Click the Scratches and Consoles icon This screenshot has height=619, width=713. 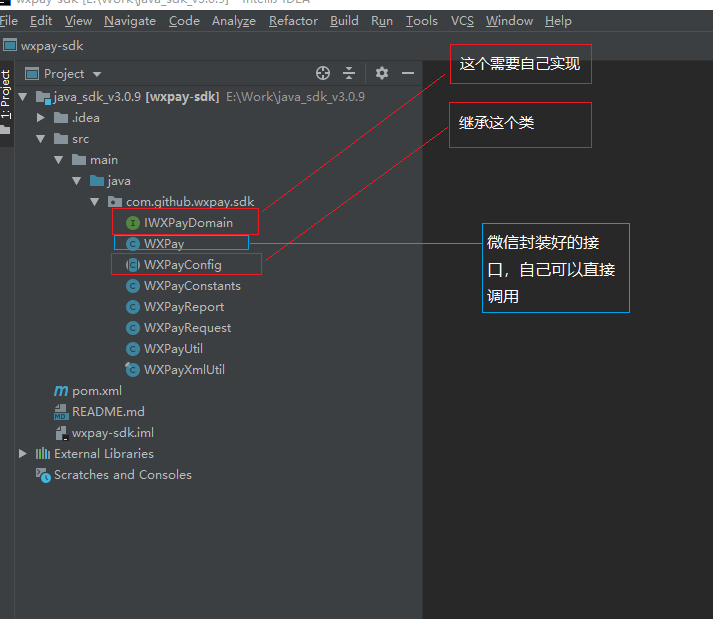click(43, 475)
